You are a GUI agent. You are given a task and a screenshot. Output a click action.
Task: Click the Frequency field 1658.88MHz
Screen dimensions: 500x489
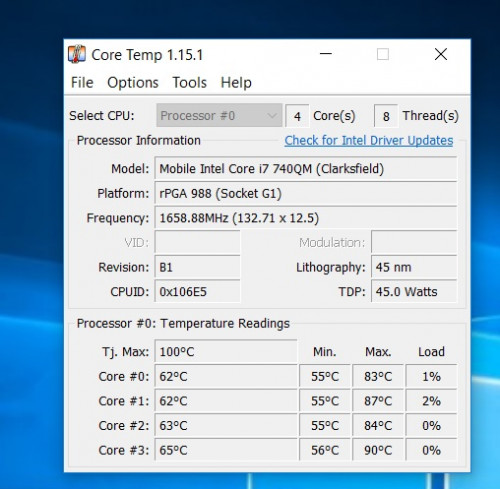(305, 218)
